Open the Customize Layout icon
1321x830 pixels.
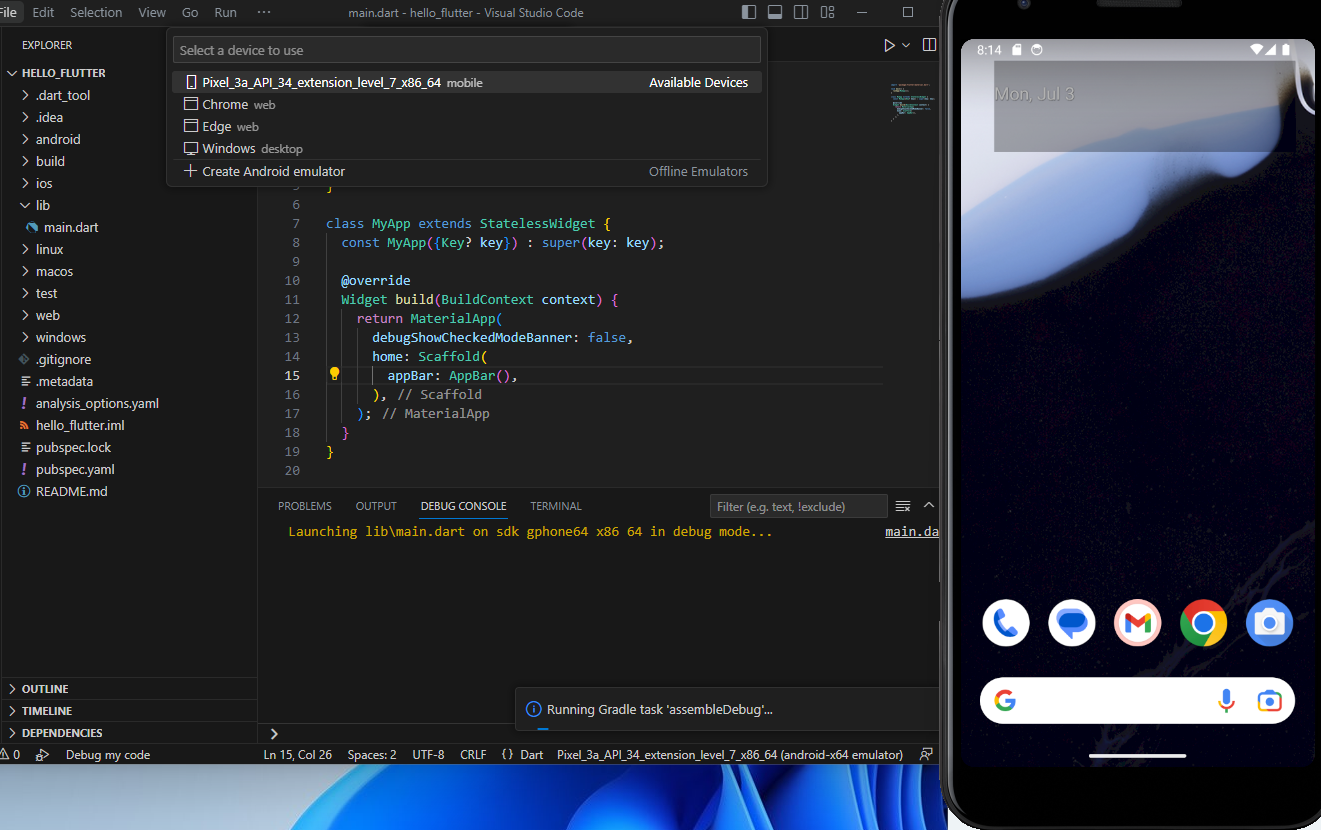[x=827, y=12]
